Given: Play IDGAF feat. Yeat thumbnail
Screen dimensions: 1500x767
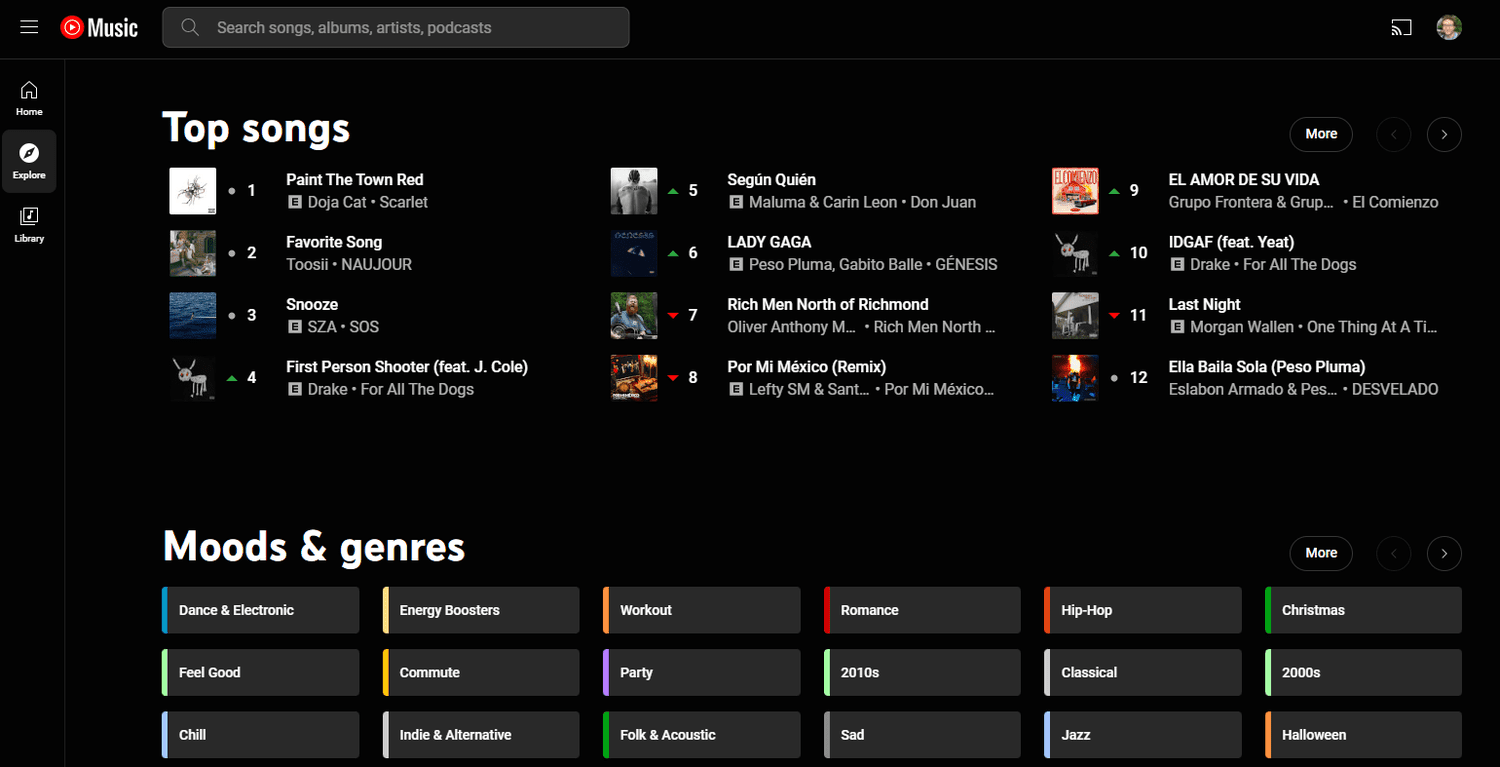Looking at the screenshot, I should click(x=1075, y=253).
